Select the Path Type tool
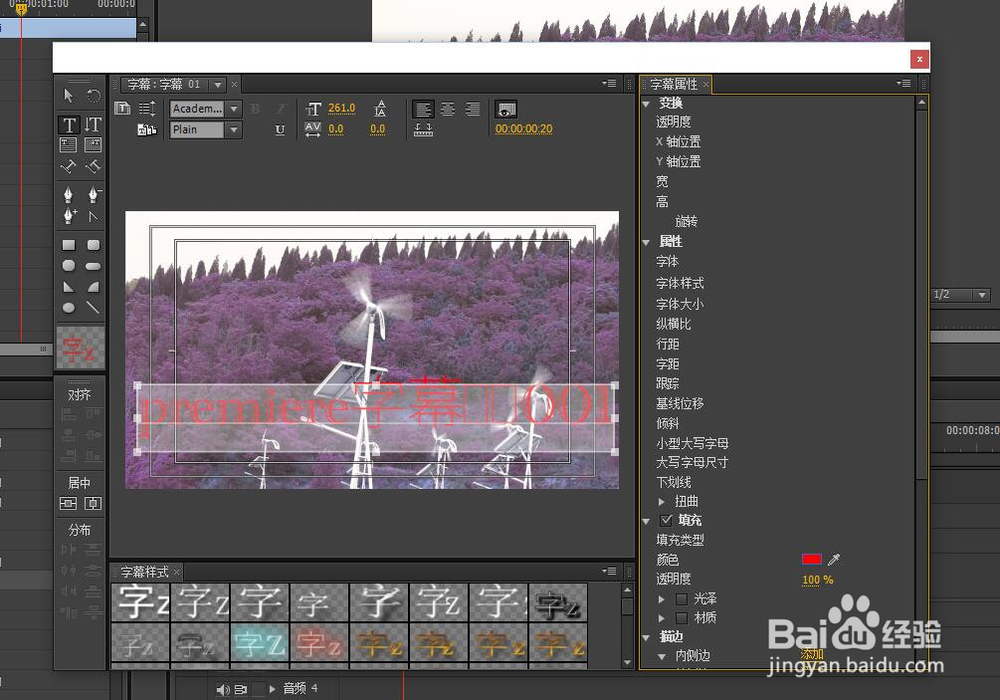The height and width of the screenshot is (700, 1000). click(x=68, y=166)
